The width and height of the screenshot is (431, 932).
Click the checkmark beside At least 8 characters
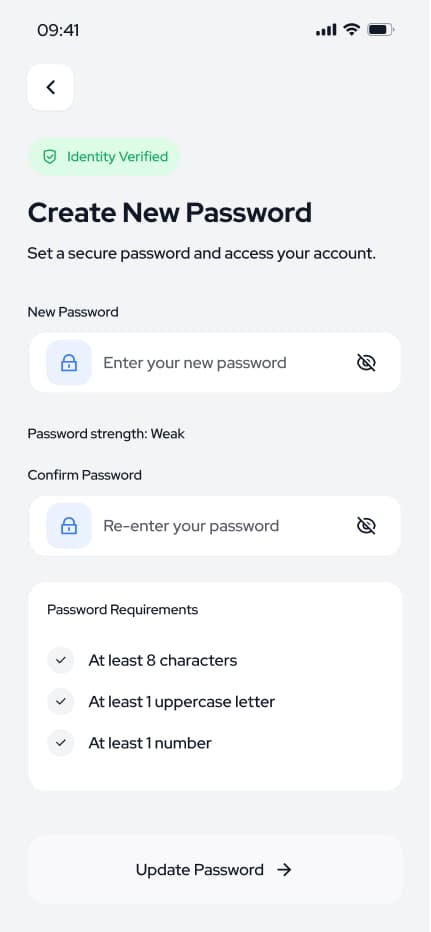61,660
